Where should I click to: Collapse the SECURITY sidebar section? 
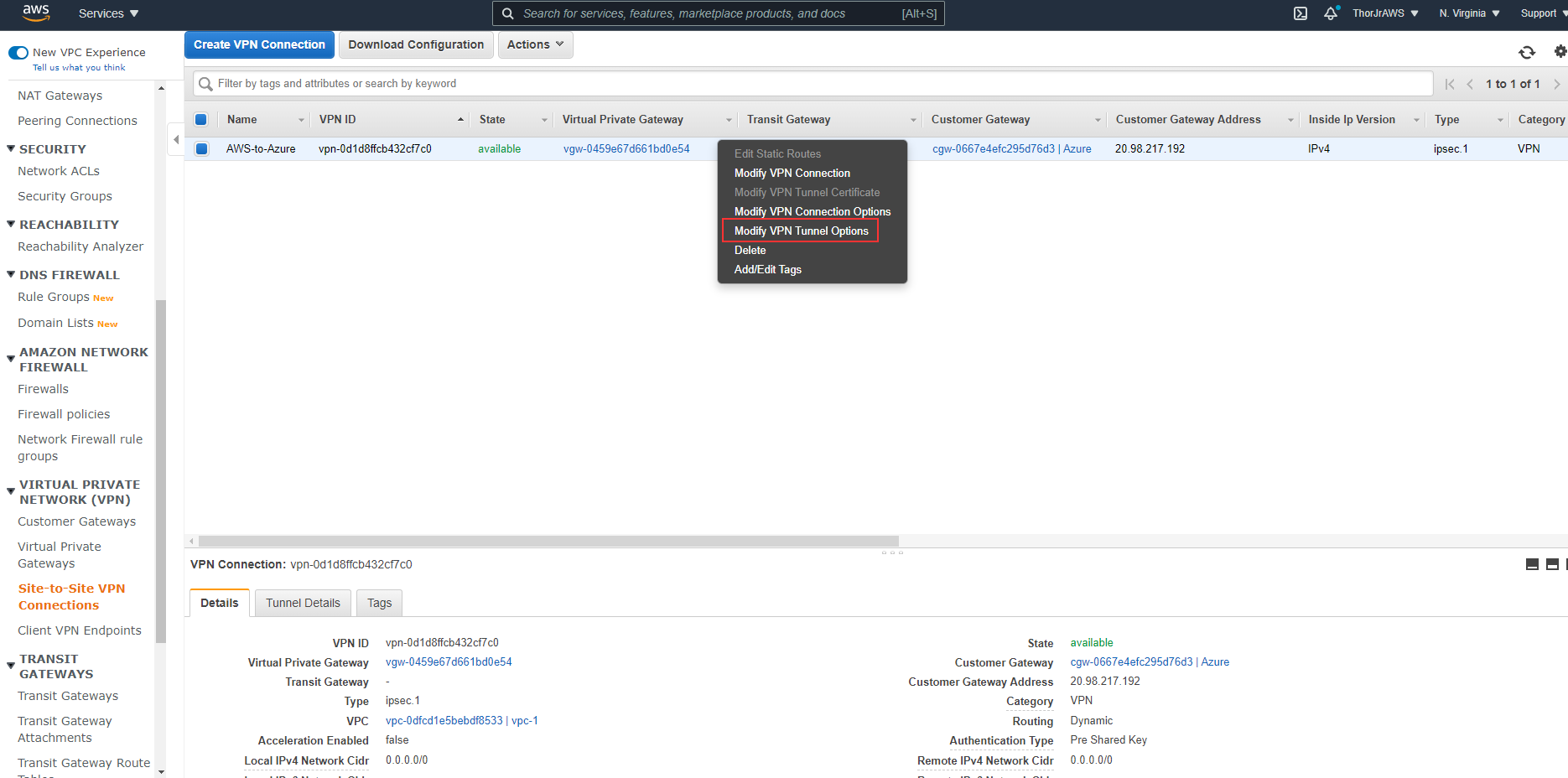[x=11, y=148]
